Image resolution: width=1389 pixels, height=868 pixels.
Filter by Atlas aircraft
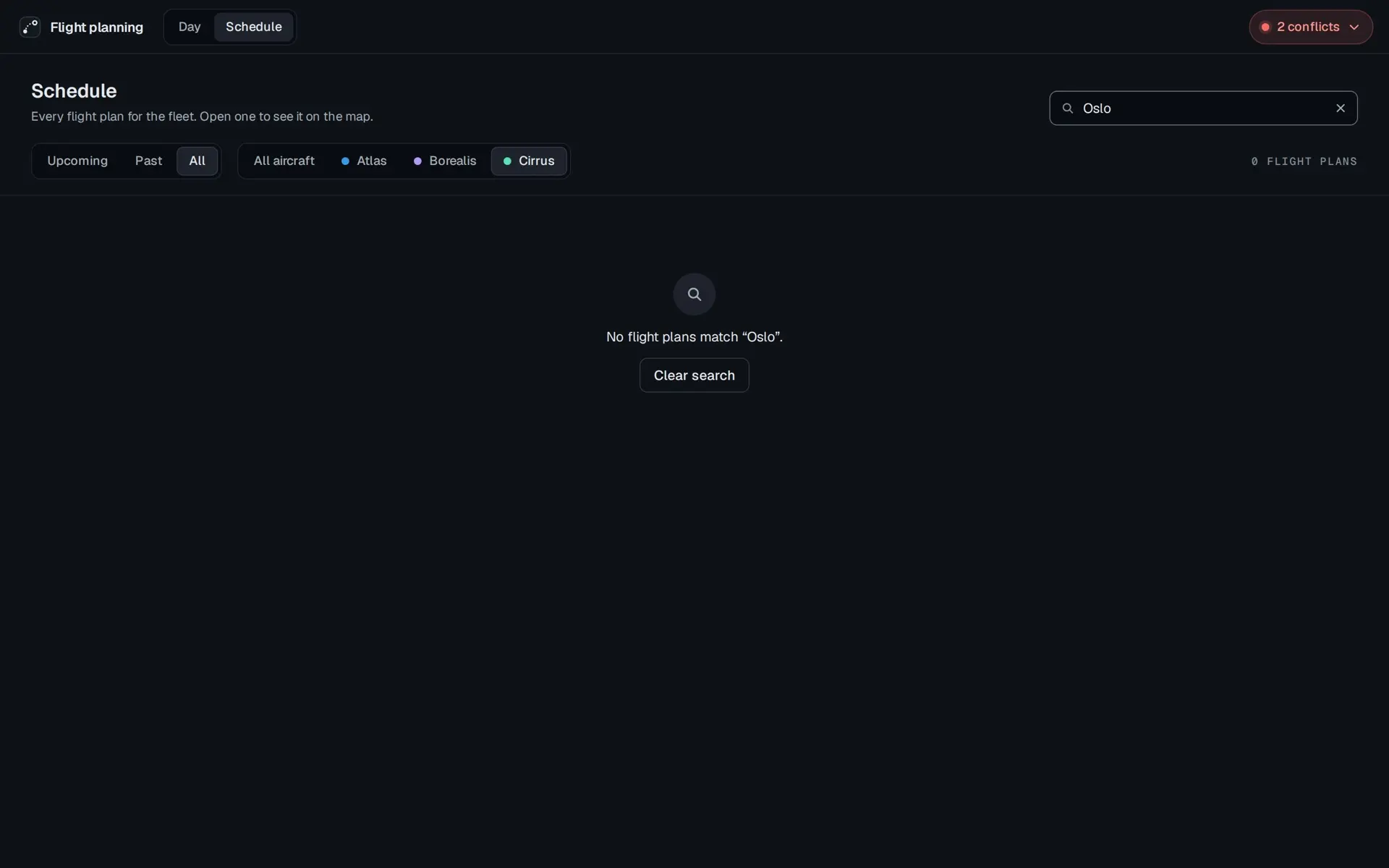(x=364, y=161)
